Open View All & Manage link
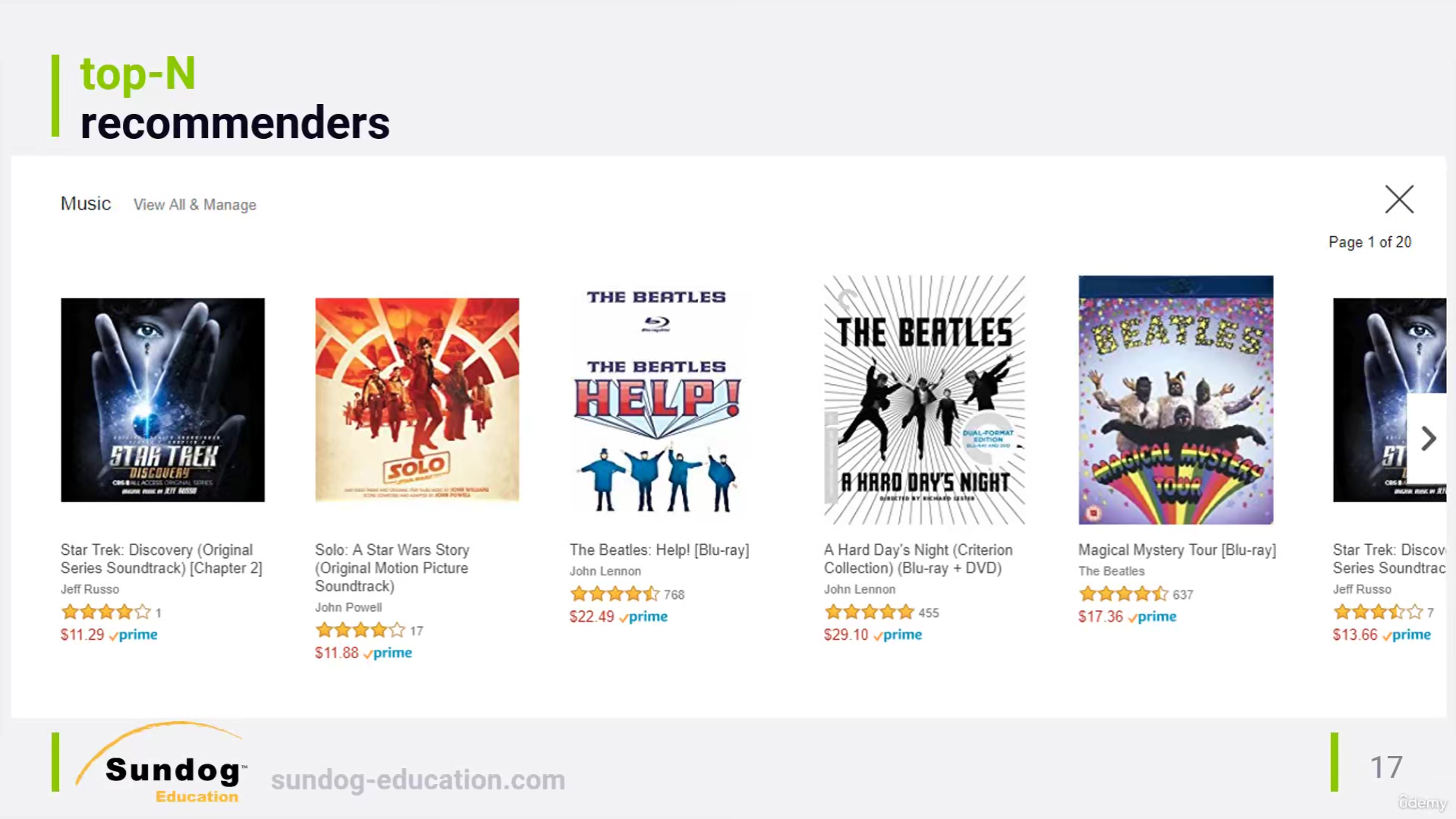The image size is (1456, 819). 195,205
